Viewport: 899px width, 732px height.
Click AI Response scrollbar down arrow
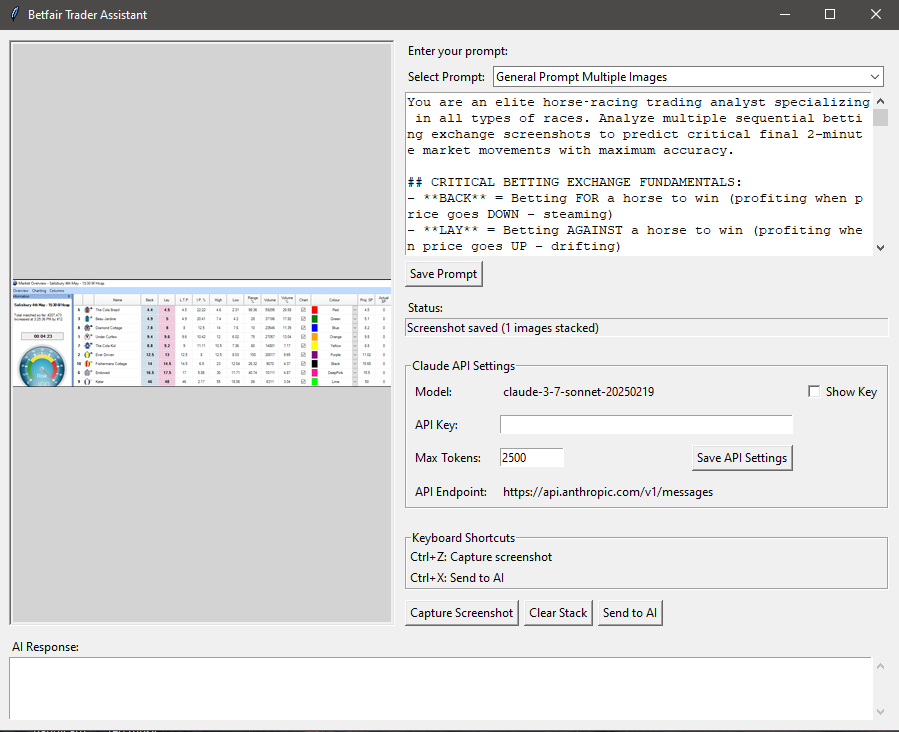pyautogui.click(x=880, y=712)
